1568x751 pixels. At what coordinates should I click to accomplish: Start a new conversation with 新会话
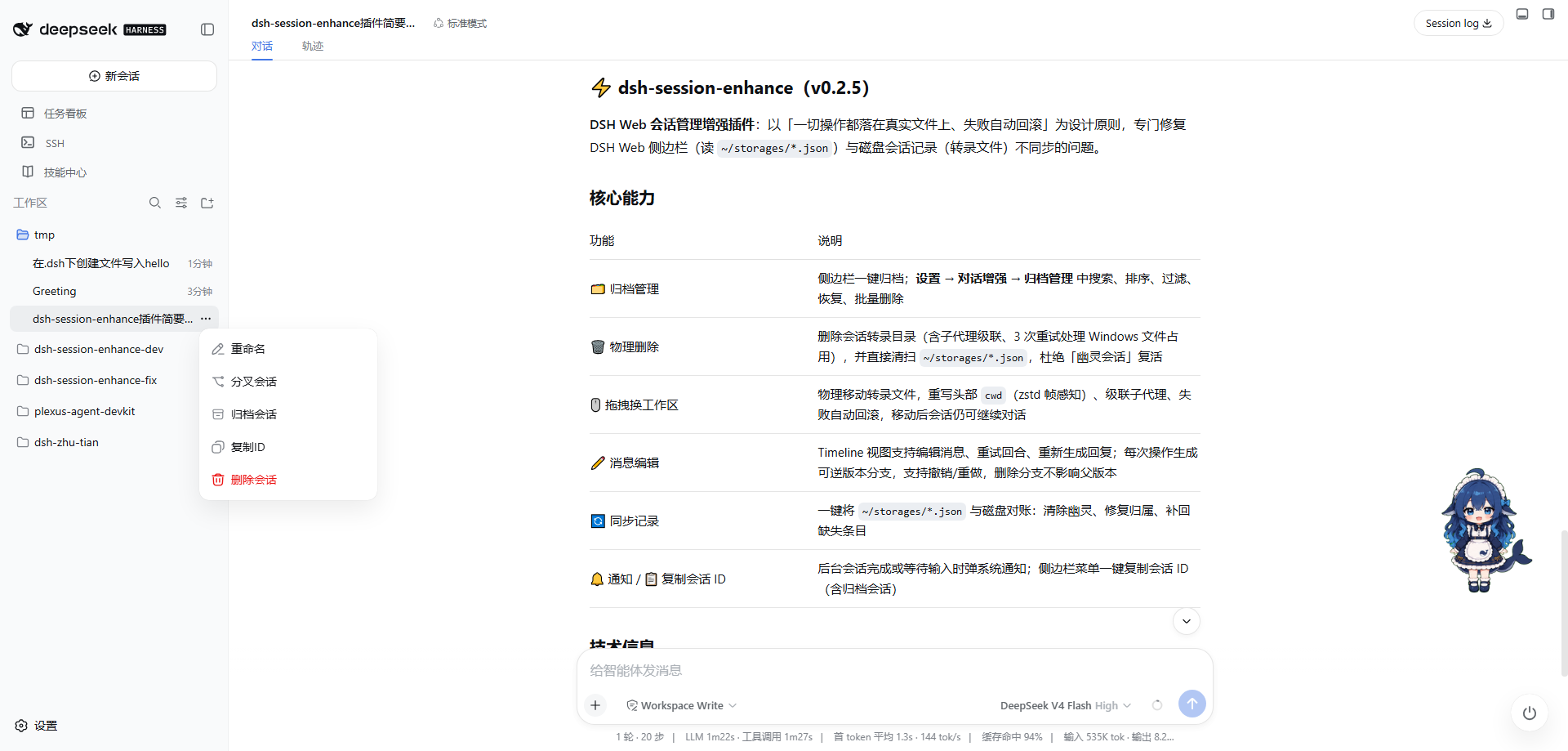click(114, 76)
